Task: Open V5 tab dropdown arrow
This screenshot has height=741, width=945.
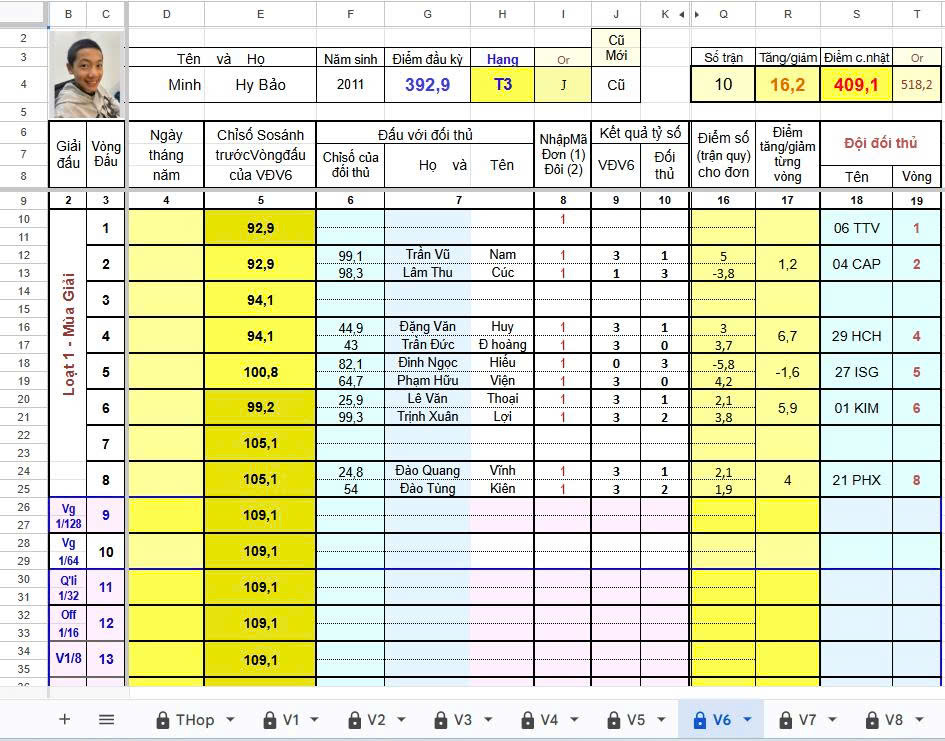Action: click(661, 719)
